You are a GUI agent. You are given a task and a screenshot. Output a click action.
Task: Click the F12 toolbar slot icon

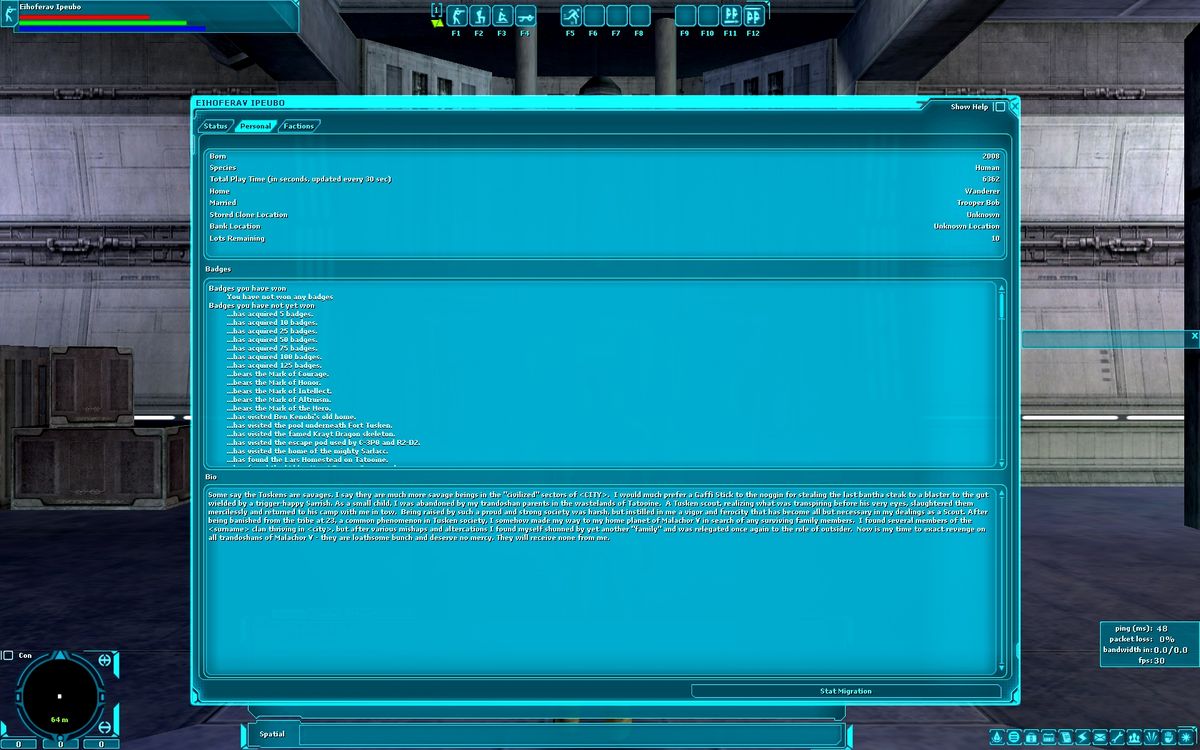click(754, 16)
